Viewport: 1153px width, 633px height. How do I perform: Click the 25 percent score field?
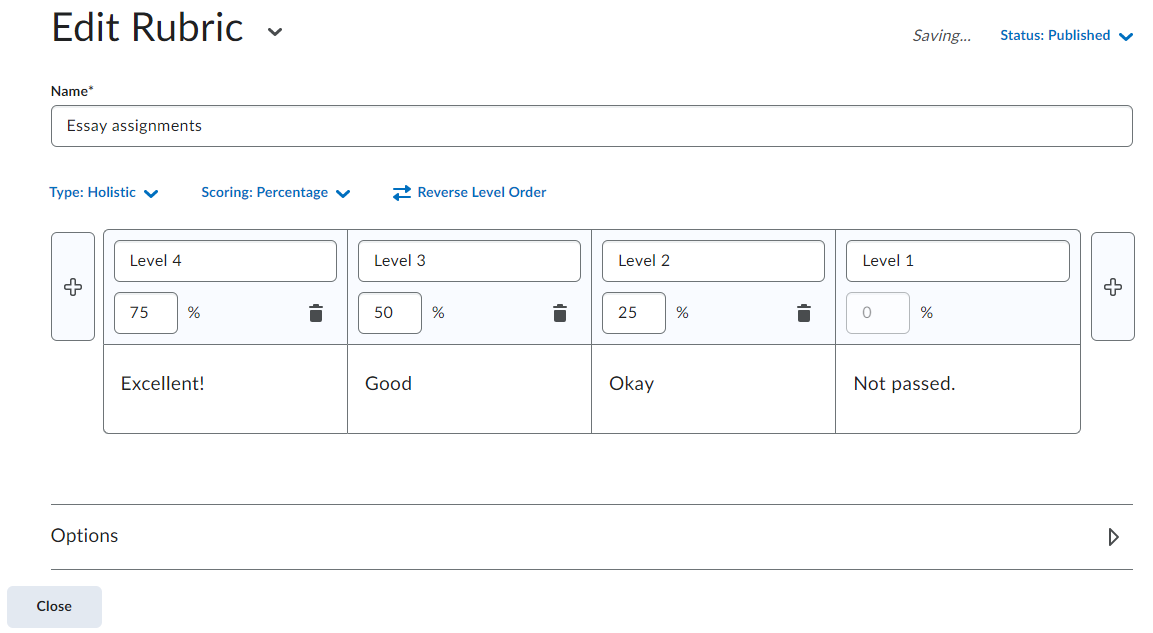633,313
